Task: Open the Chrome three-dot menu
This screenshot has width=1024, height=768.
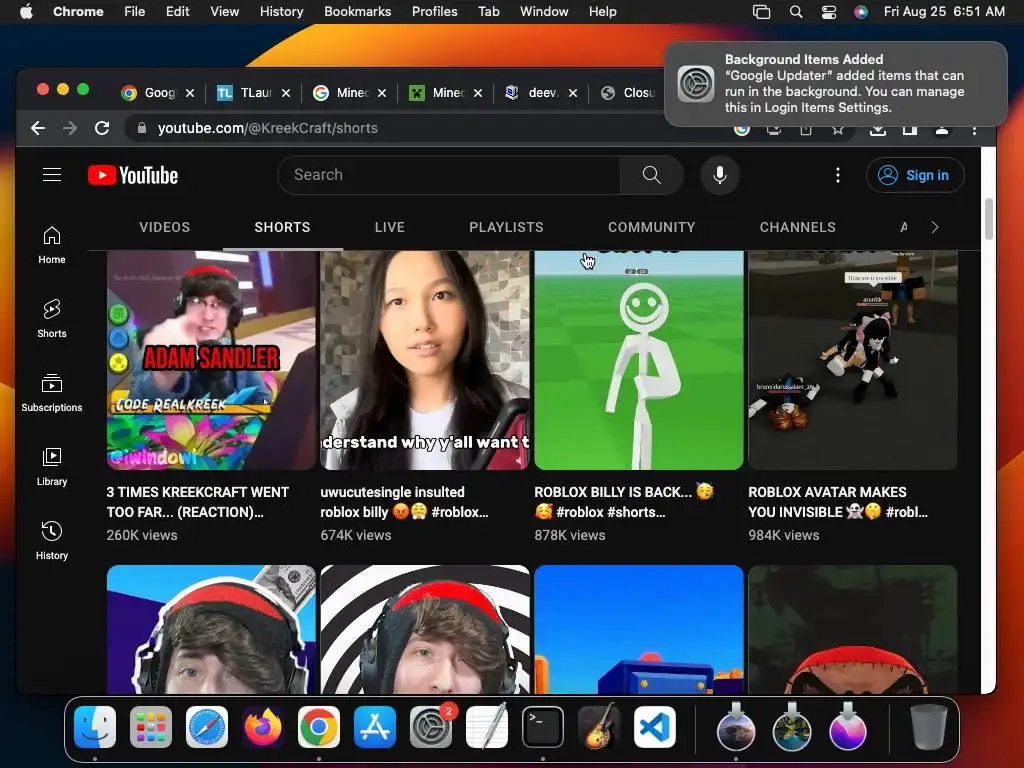Action: (x=974, y=129)
